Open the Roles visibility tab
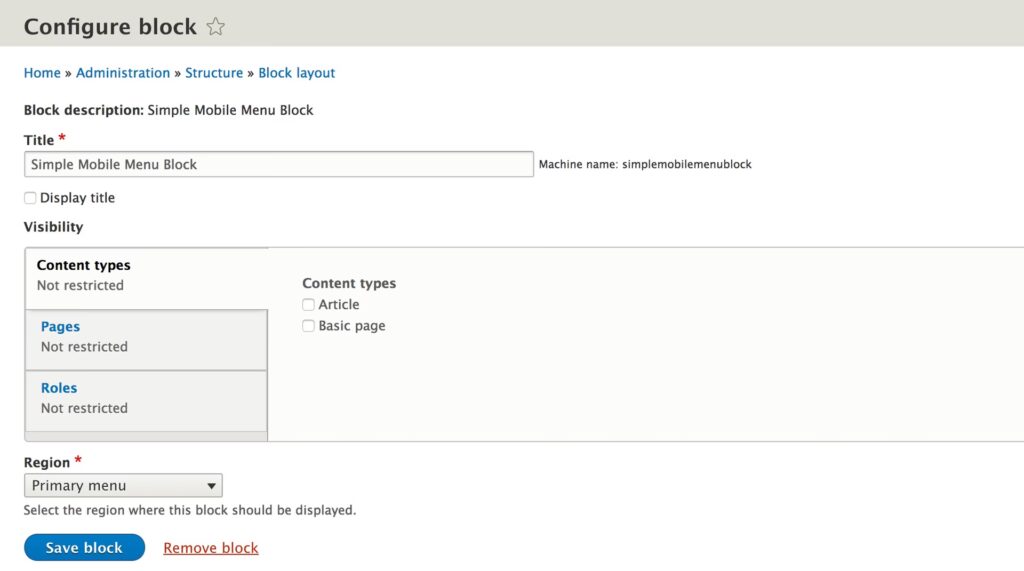1024x571 pixels. 59,388
